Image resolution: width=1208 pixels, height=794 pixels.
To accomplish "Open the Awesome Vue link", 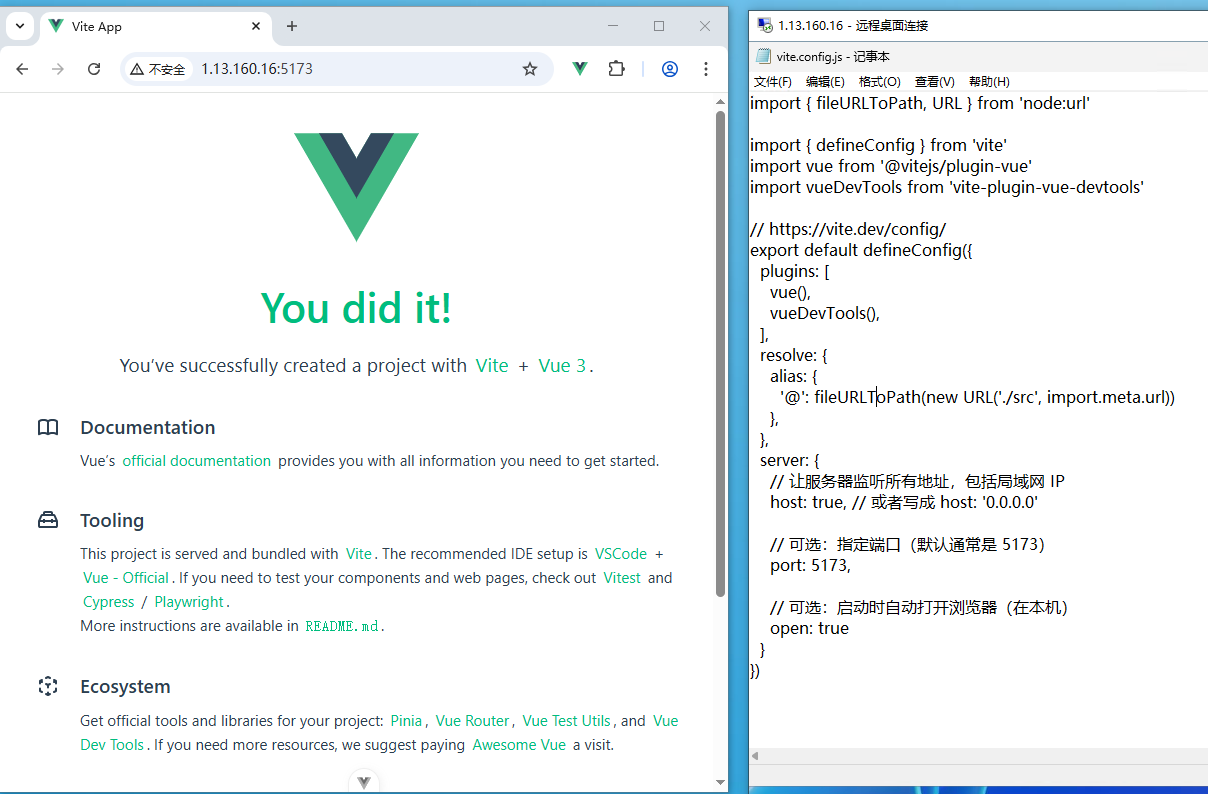I will [519, 745].
